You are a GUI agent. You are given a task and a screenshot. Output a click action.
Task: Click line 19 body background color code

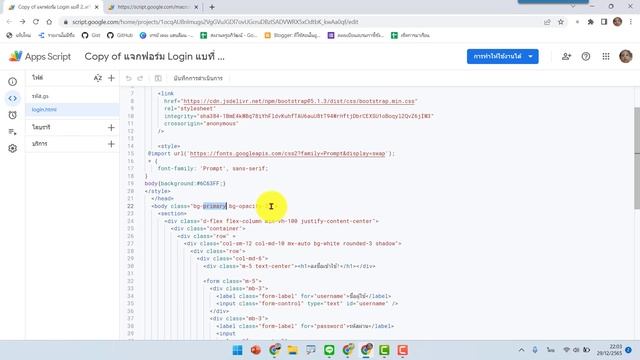point(185,184)
